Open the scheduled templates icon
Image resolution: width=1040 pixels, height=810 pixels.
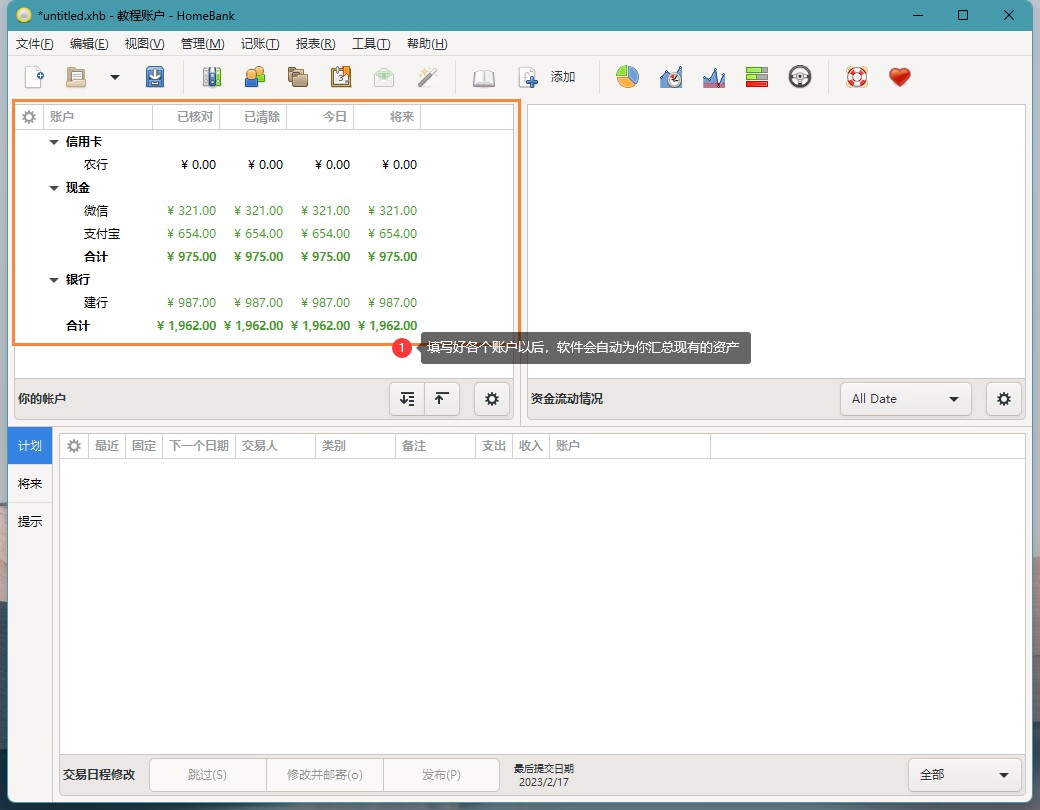point(341,77)
